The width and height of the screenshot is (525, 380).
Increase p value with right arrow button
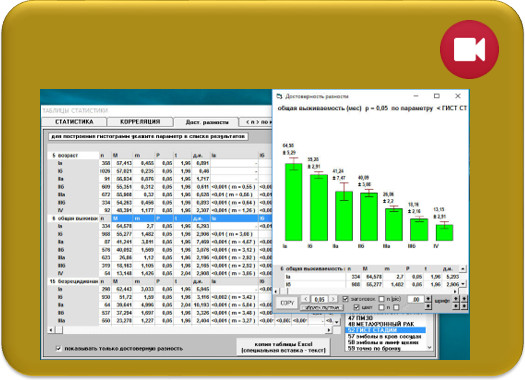333,299
